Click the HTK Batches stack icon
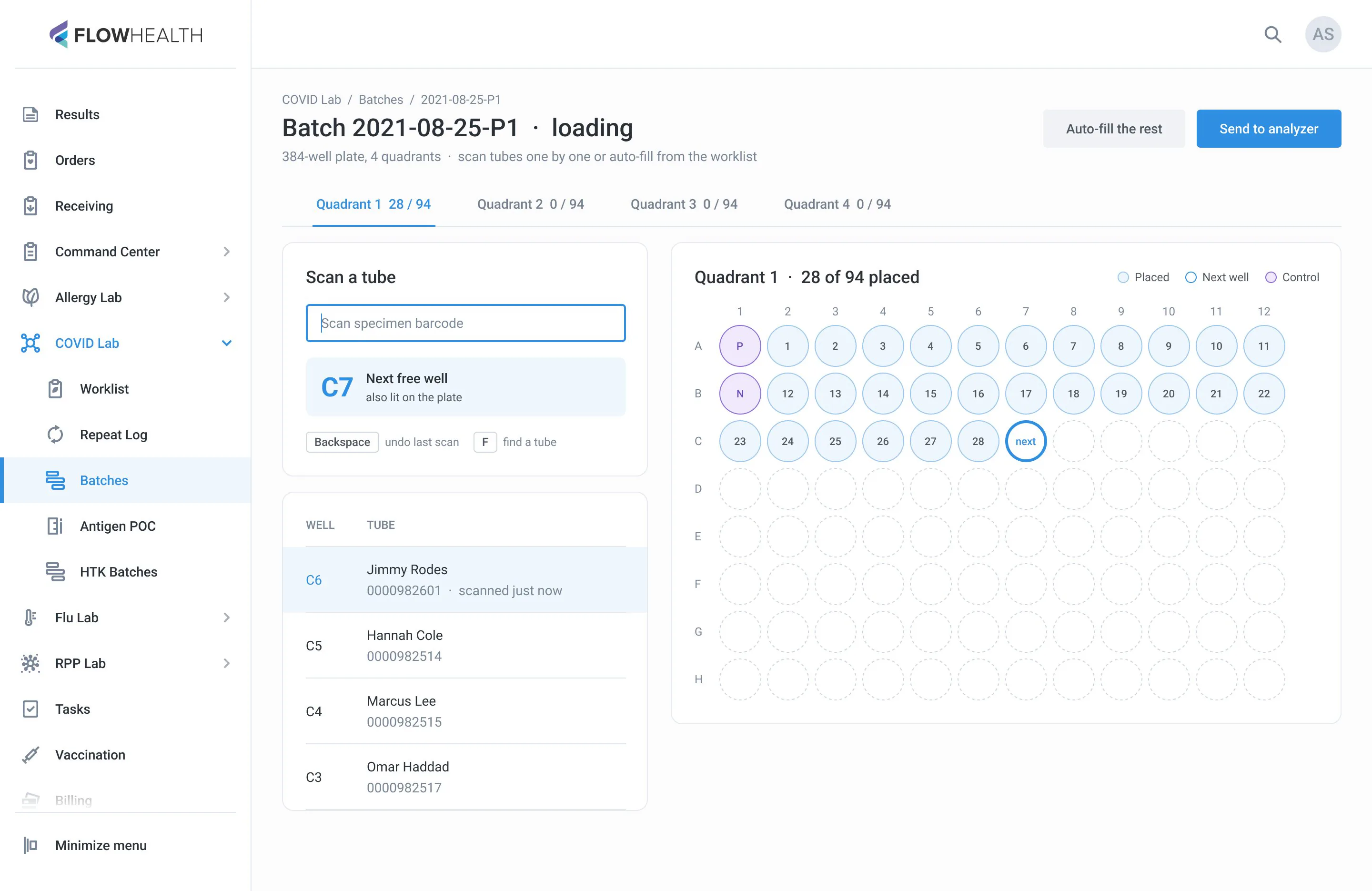The image size is (1372, 891). coord(55,571)
